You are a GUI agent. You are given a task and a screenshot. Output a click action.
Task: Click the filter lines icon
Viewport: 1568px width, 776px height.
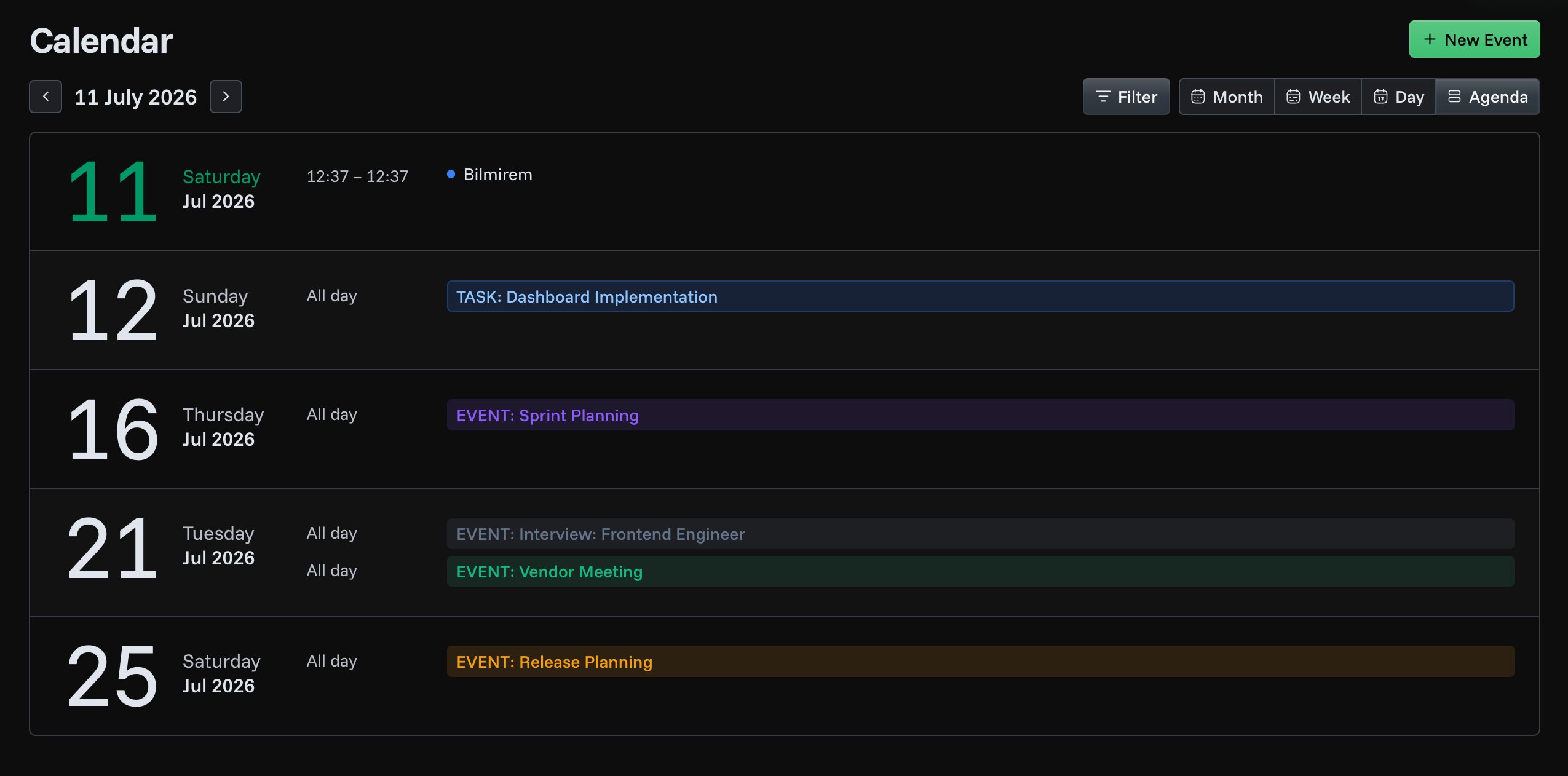1103,97
